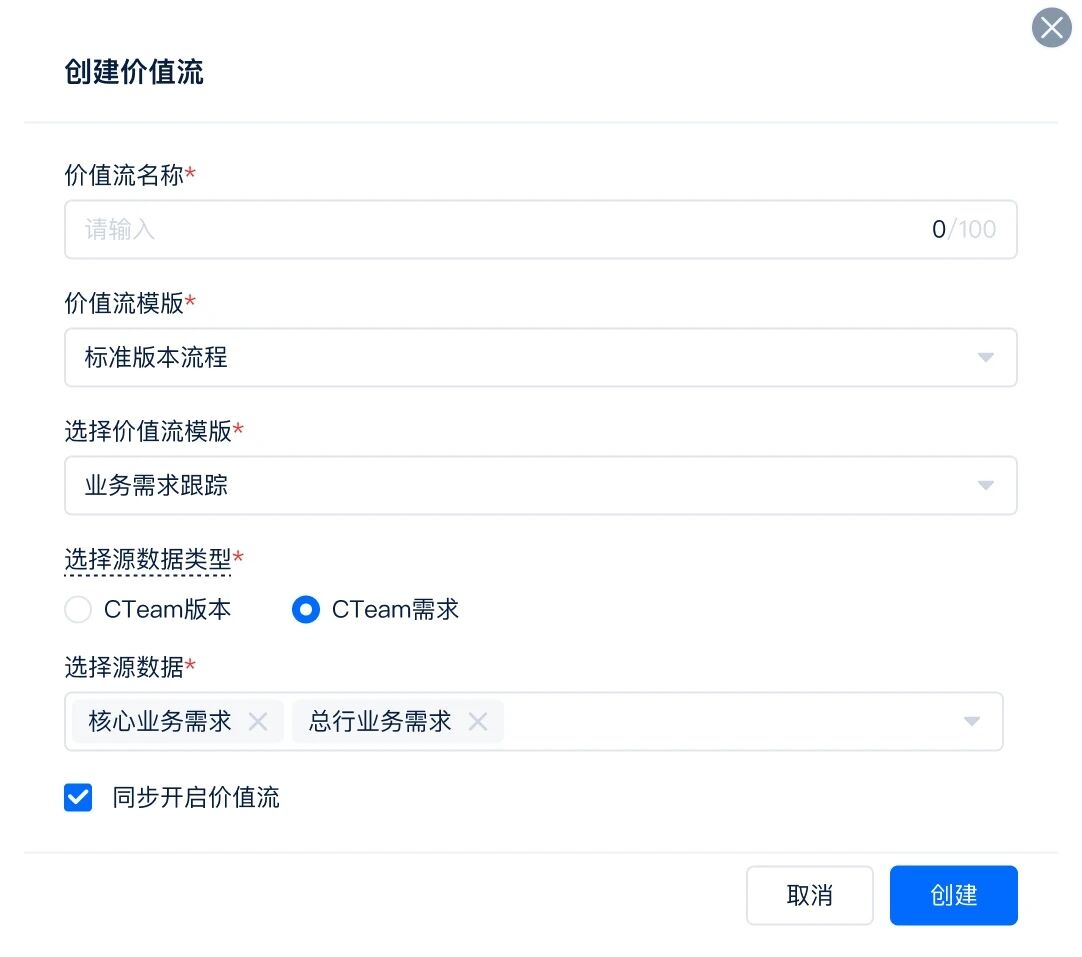
Task: Click the 核心业务需求 tag text
Action: point(160,722)
